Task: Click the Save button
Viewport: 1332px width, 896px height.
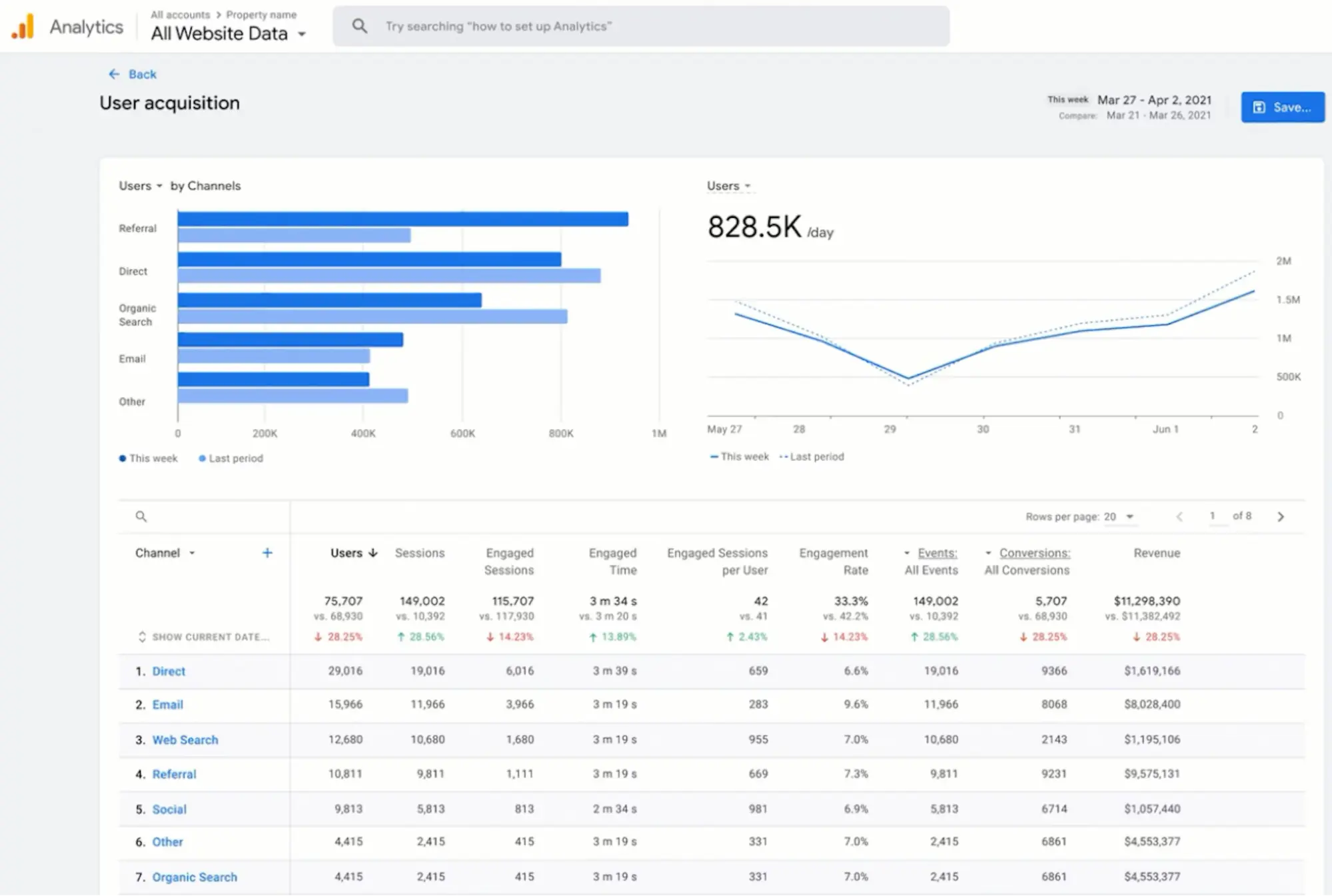Action: pyautogui.click(x=1282, y=107)
